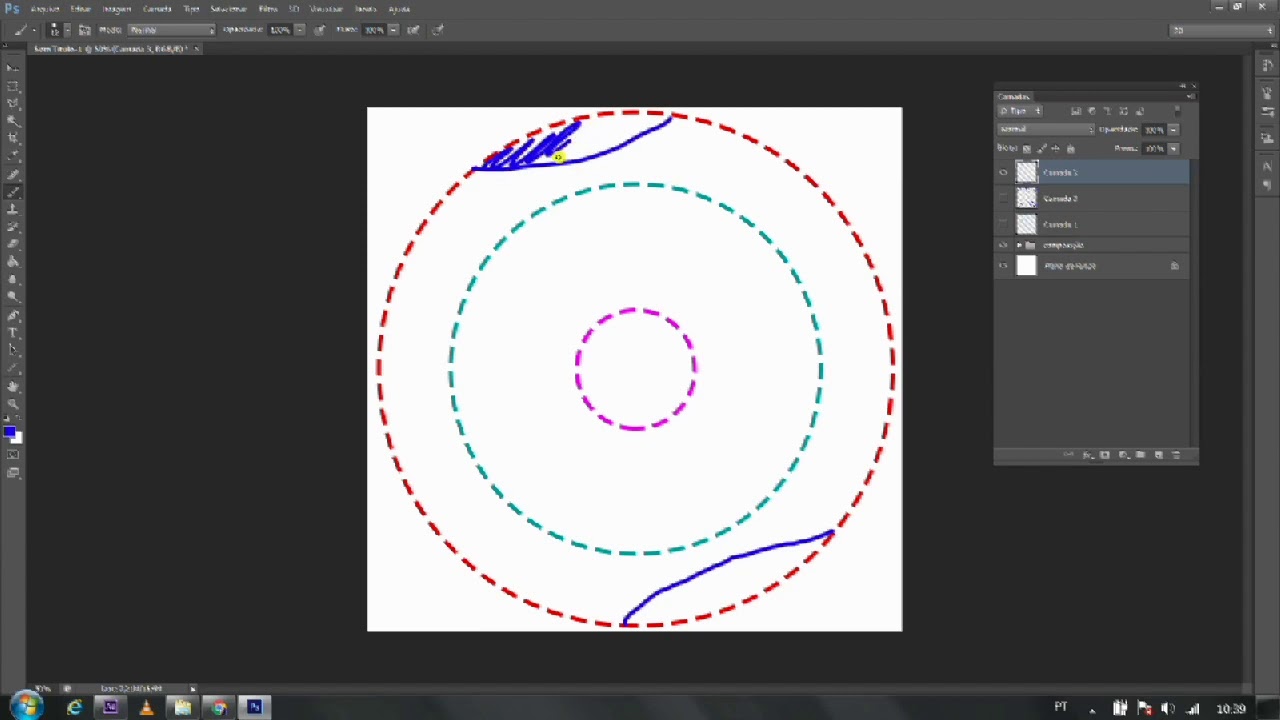Screen dimensions: 1280x720
Task: Click the Photoshop taskbar icon
Action: point(254,708)
